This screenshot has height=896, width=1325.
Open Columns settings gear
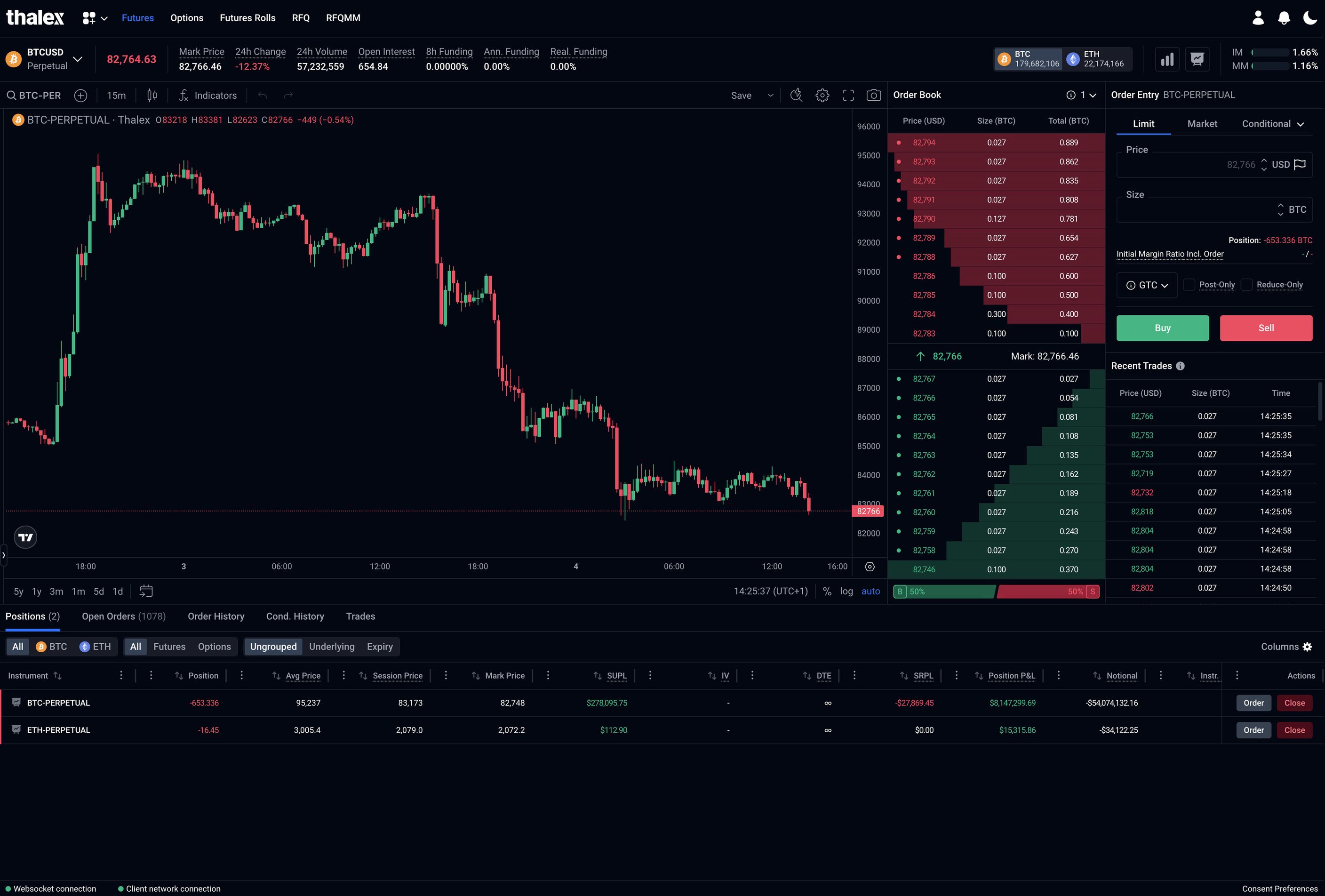point(1307,647)
